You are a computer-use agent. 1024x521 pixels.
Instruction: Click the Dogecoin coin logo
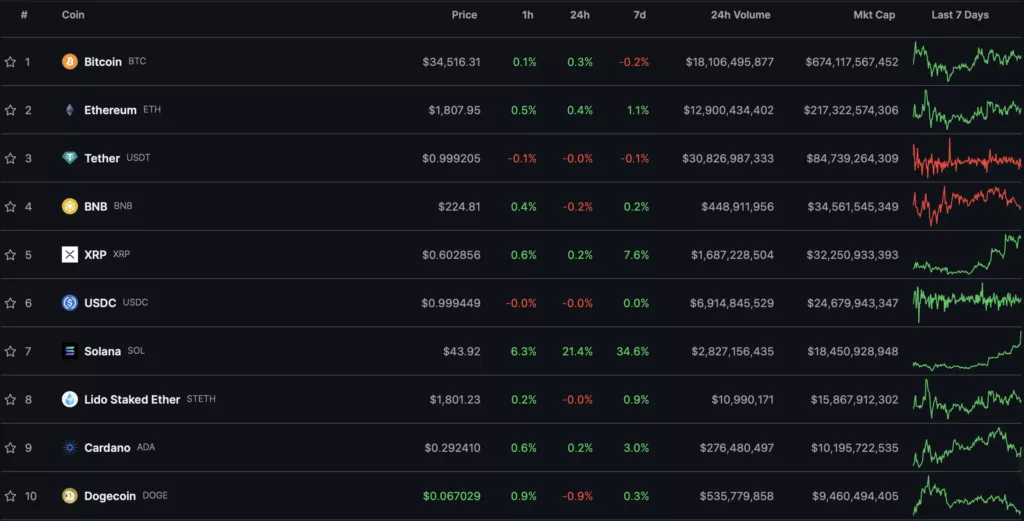pyautogui.click(x=70, y=496)
